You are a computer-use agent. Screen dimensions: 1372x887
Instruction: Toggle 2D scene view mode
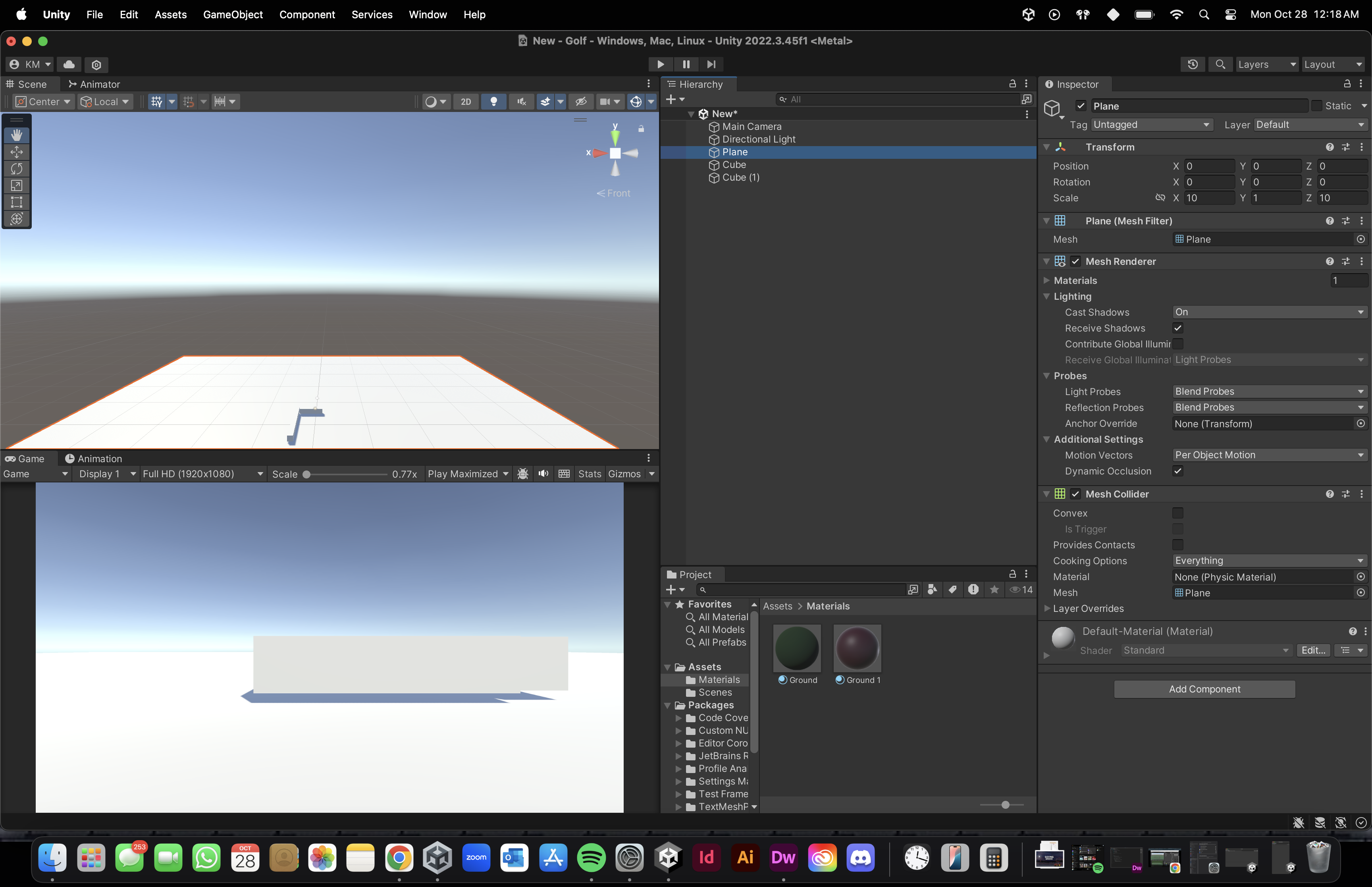point(466,101)
